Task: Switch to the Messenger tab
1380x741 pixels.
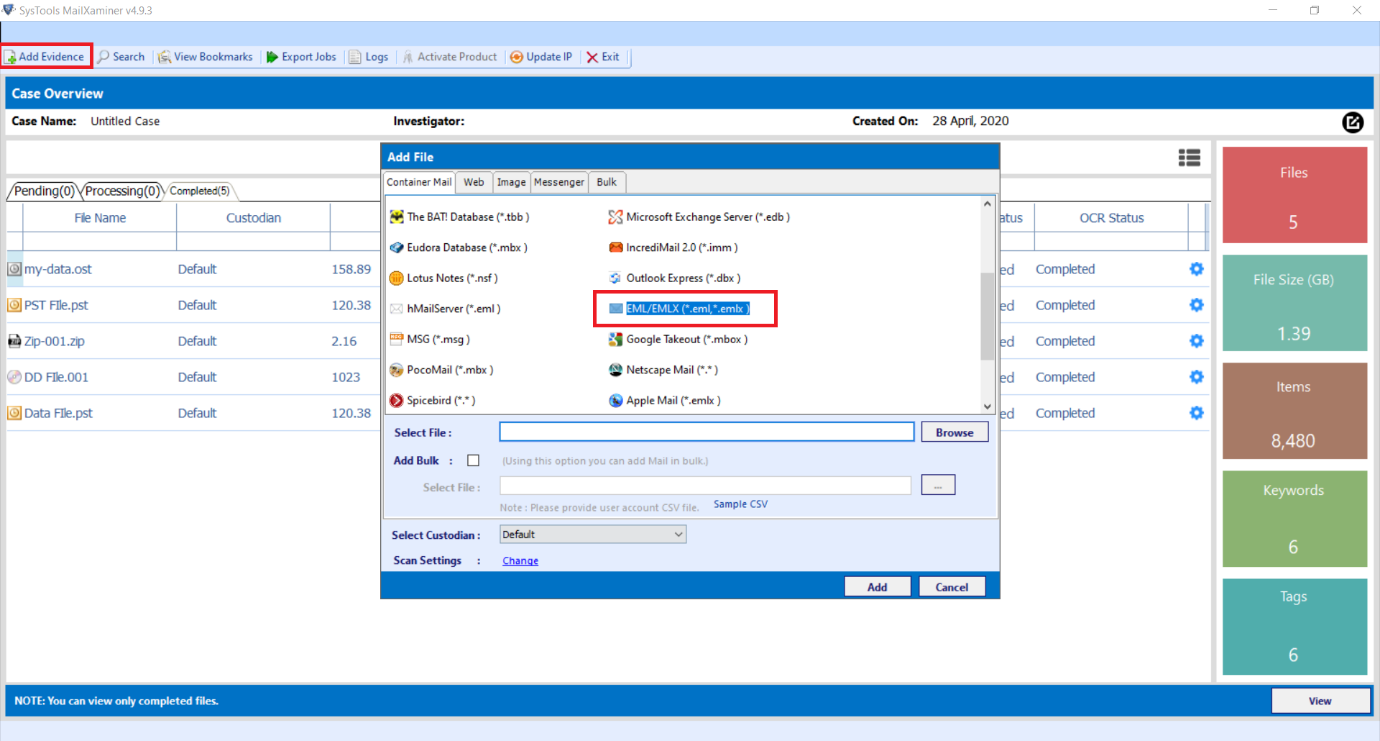Action: point(559,182)
